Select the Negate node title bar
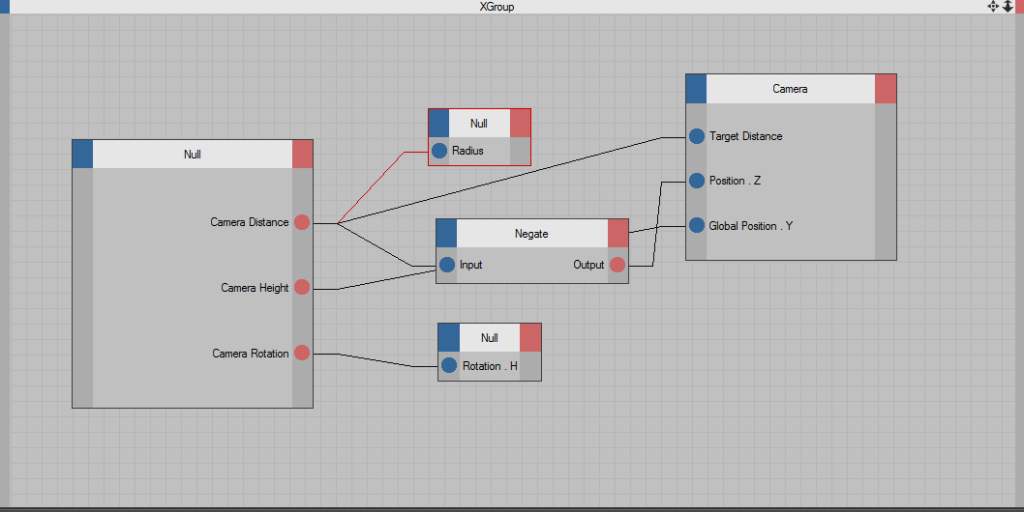This screenshot has height=512, width=1024. (531, 233)
